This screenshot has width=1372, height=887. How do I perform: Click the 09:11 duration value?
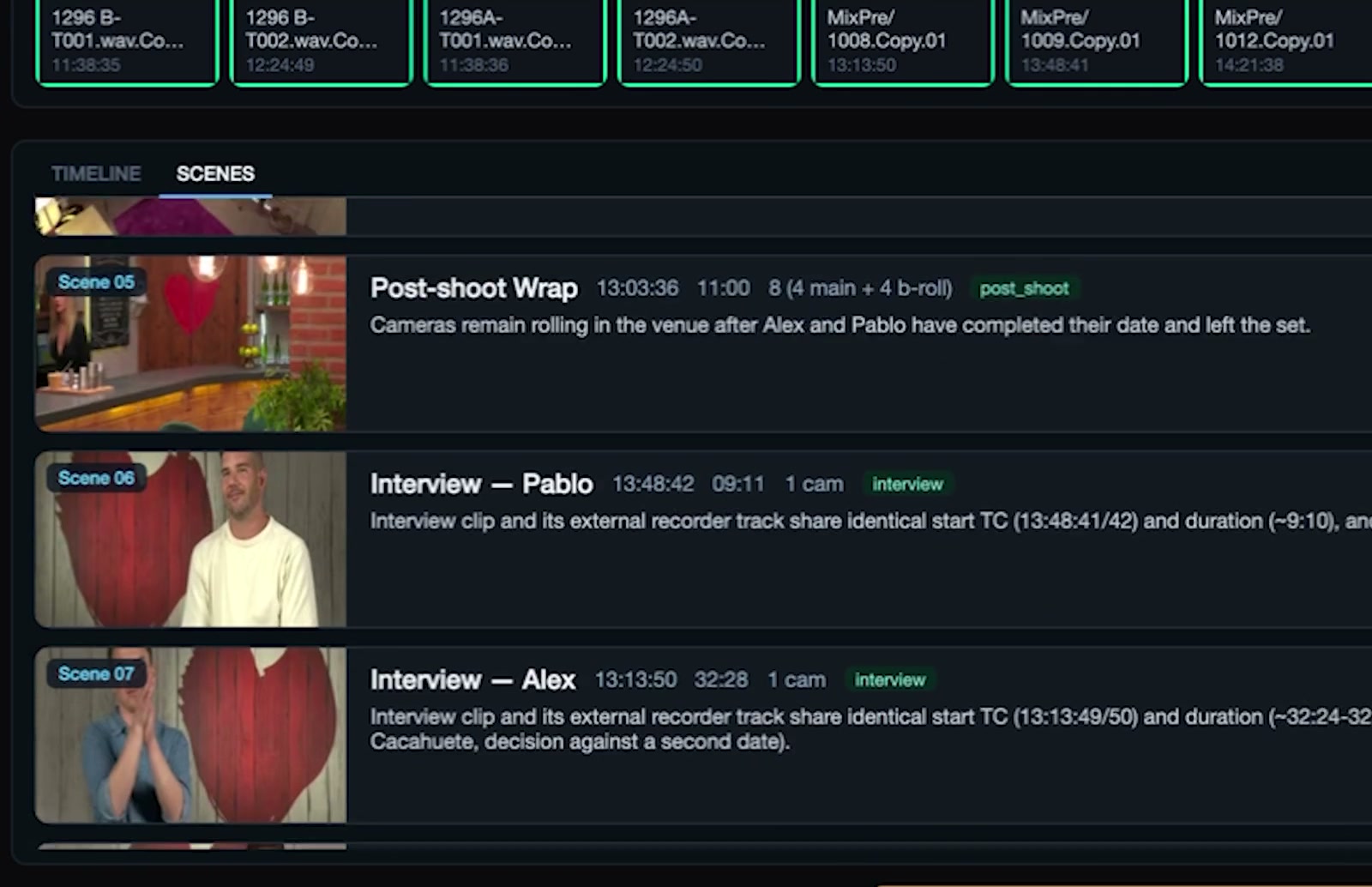738,484
